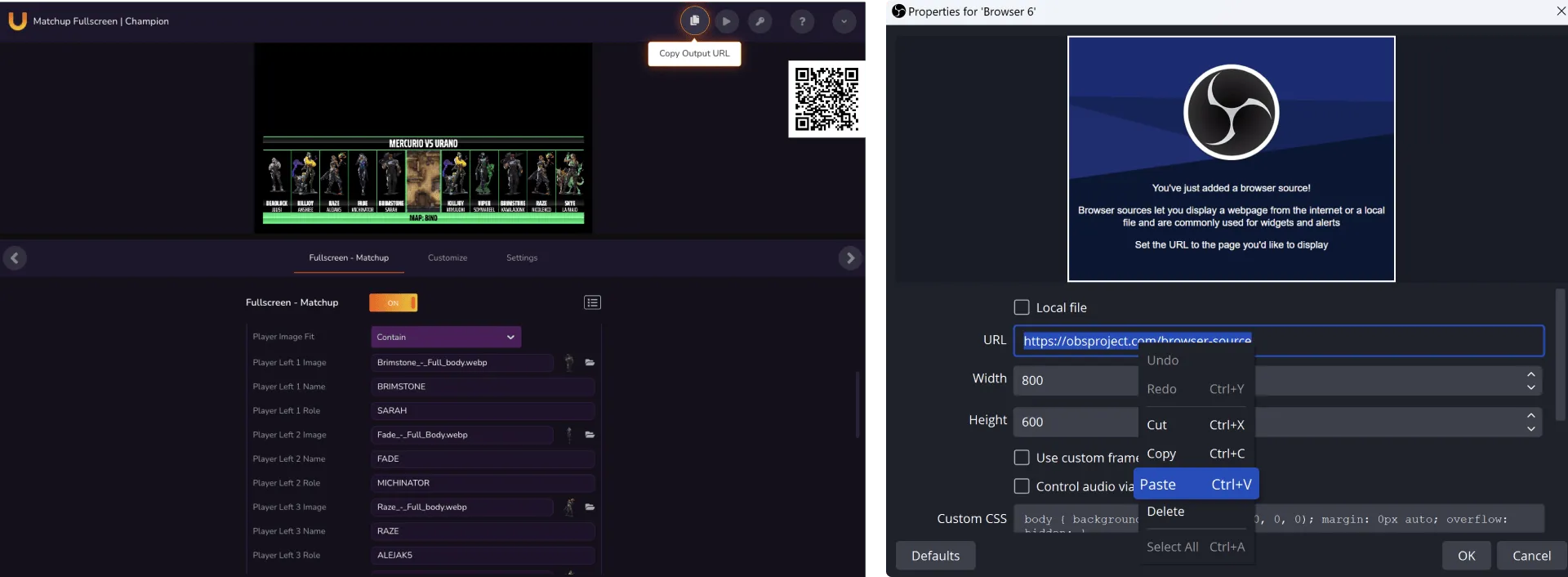Click OK in the Browser 6 properties
Screen dimensions: 1568x577
click(x=1467, y=556)
